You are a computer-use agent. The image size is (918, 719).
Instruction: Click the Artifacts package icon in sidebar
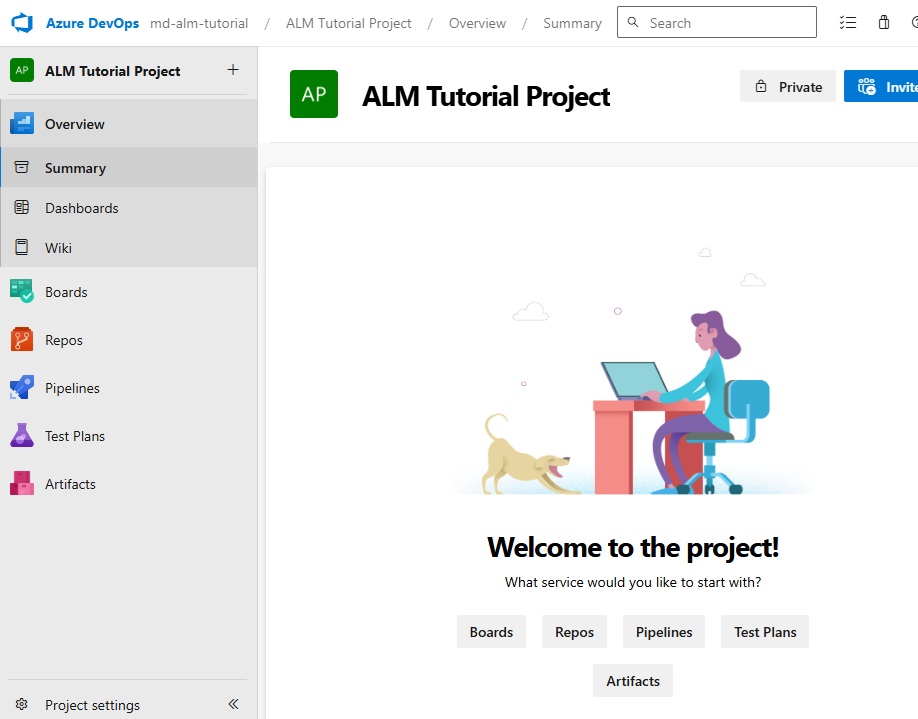[x=22, y=483]
